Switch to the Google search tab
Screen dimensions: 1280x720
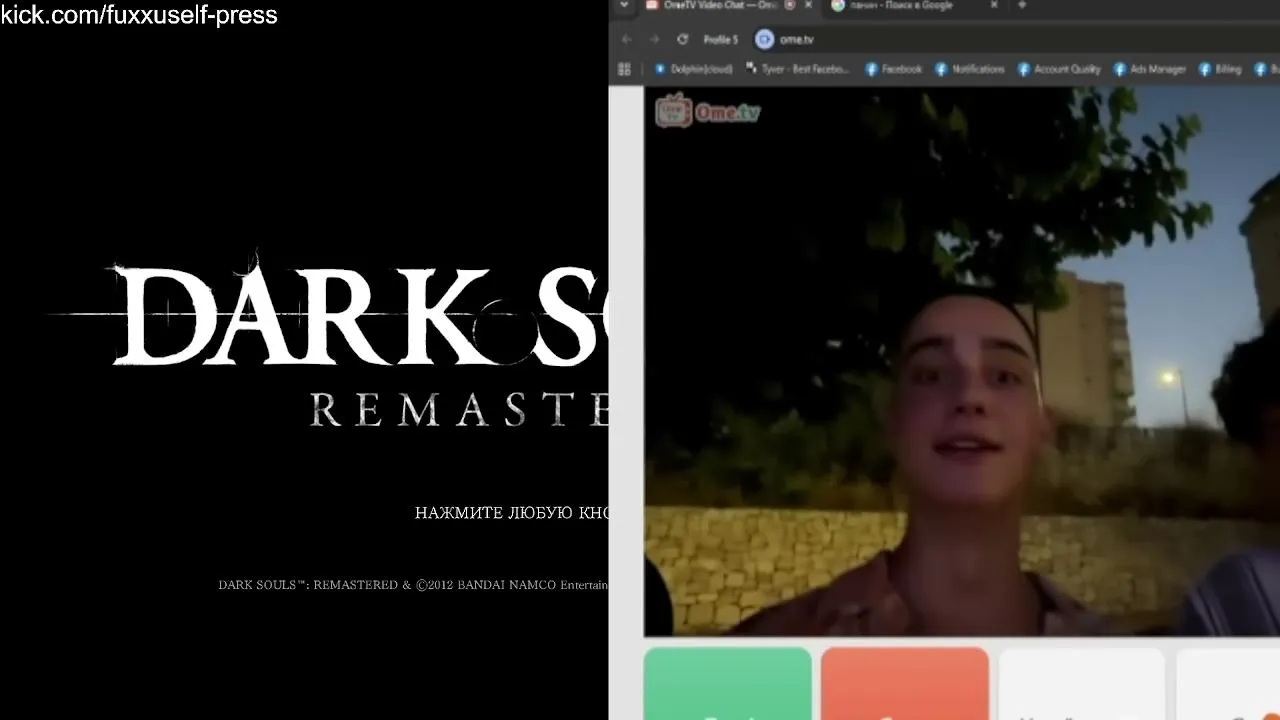click(x=915, y=6)
